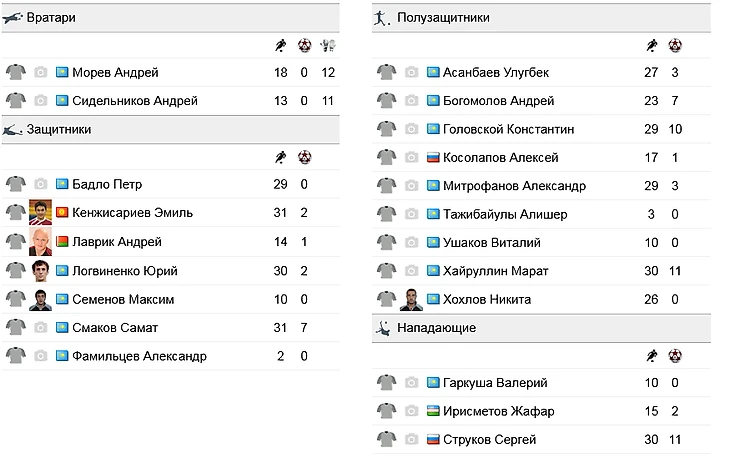Open Смаков Самат player profile
The height and width of the screenshot is (468, 730).
[x=115, y=327]
